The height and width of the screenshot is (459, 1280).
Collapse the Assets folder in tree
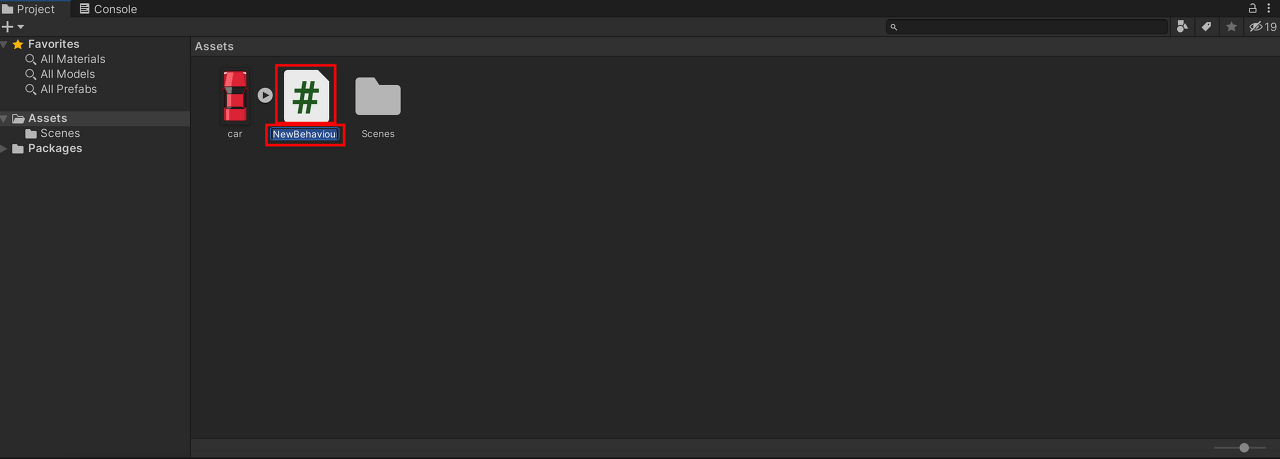click(5, 118)
